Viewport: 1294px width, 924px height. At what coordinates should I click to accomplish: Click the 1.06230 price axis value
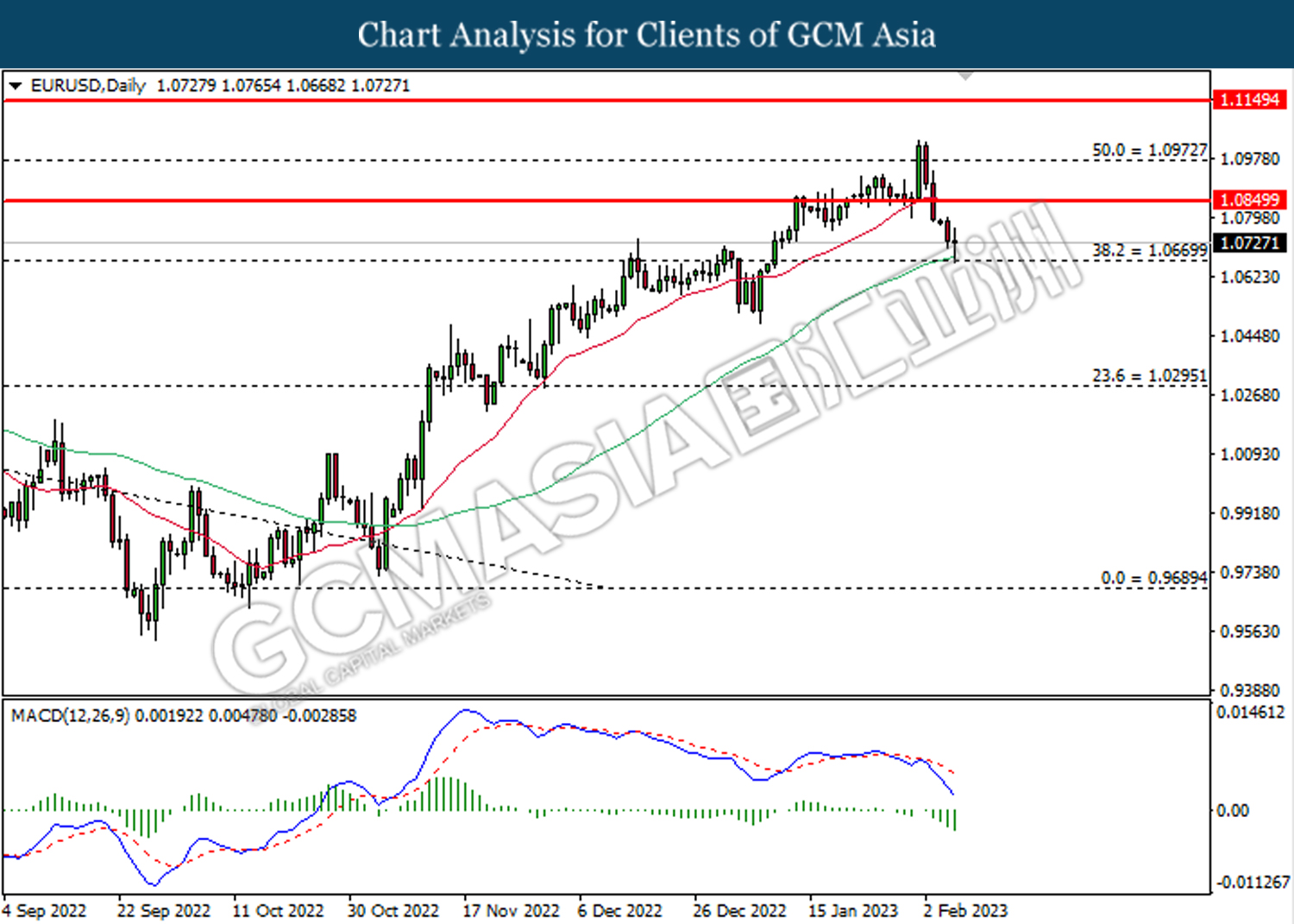[1250, 277]
